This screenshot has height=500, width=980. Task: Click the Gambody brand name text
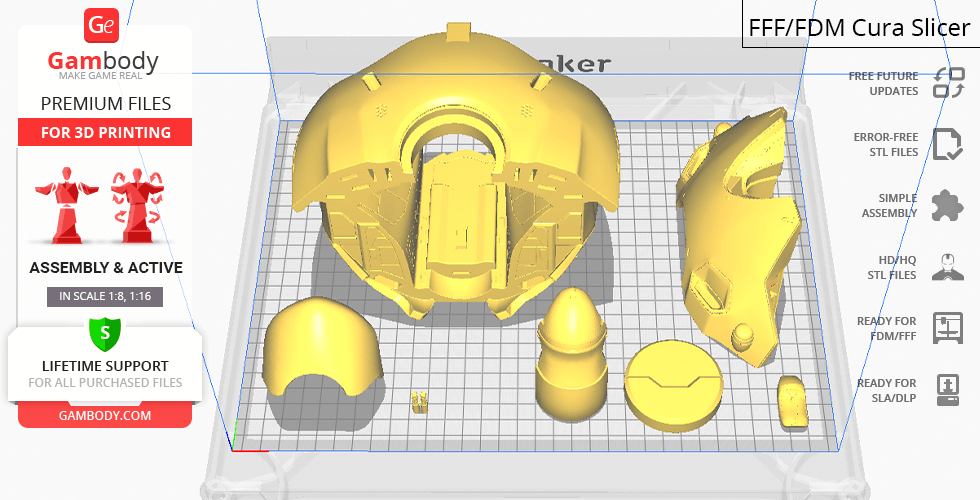pos(103,61)
